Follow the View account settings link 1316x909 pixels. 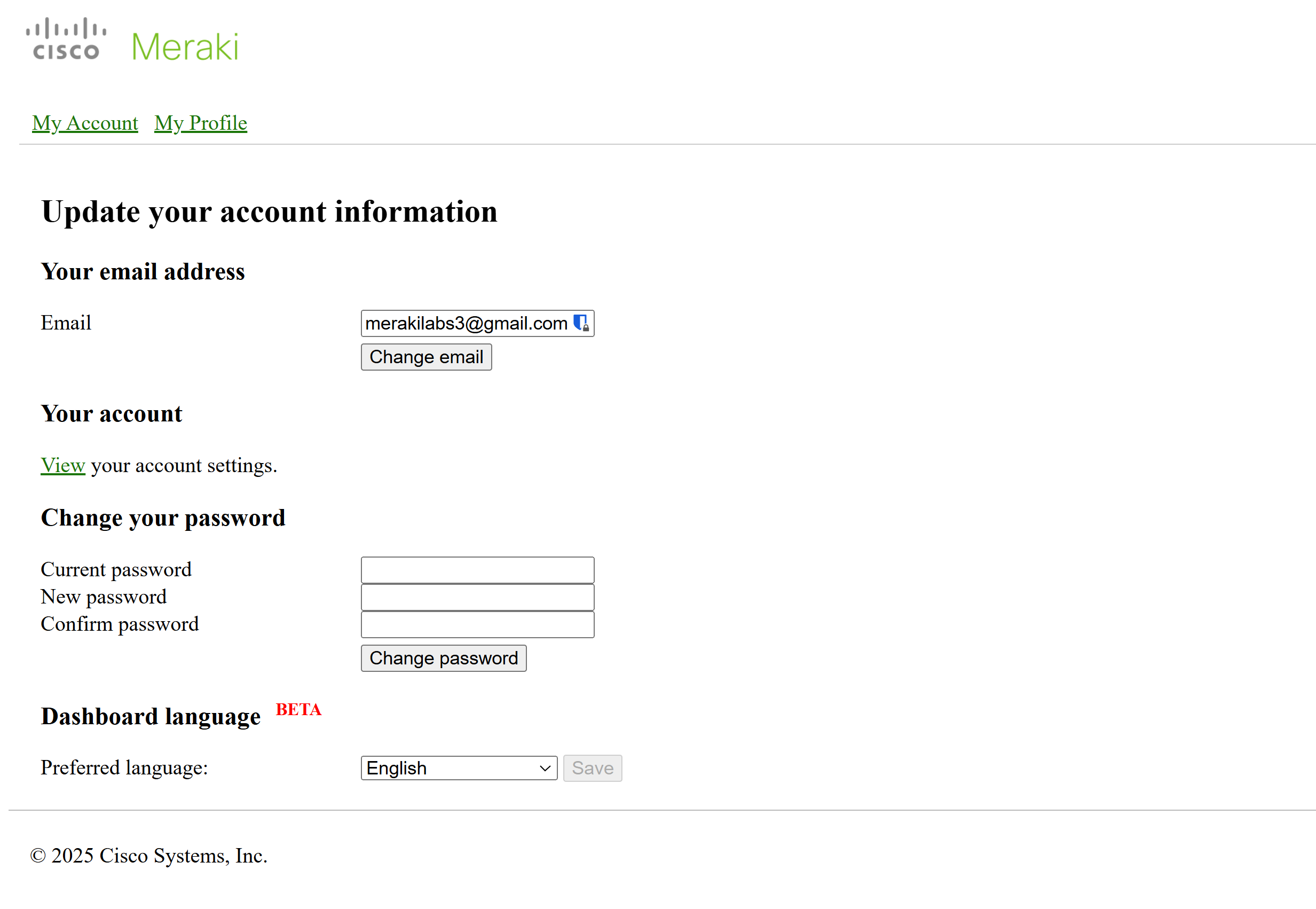tap(62, 465)
